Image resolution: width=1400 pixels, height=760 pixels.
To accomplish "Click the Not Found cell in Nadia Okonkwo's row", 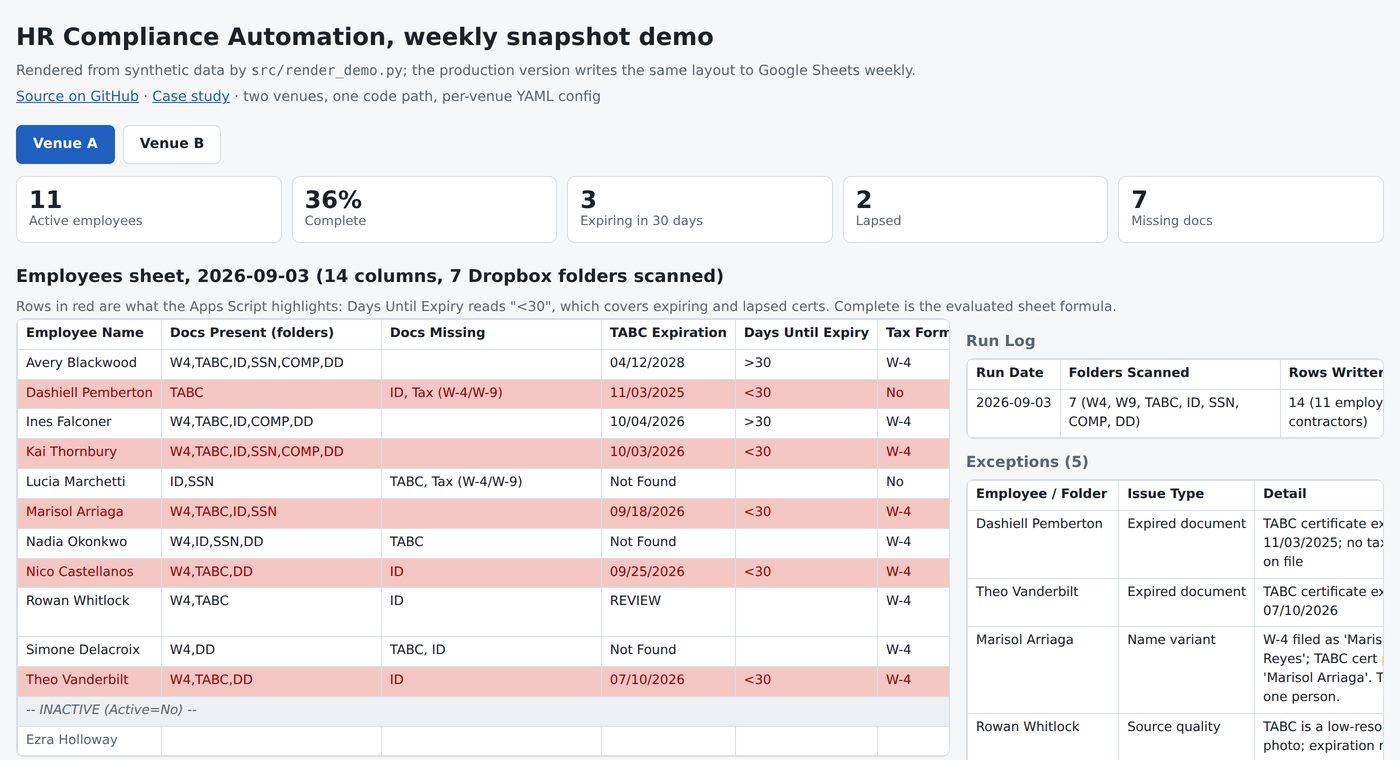I will pyautogui.click(x=668, y=543).
